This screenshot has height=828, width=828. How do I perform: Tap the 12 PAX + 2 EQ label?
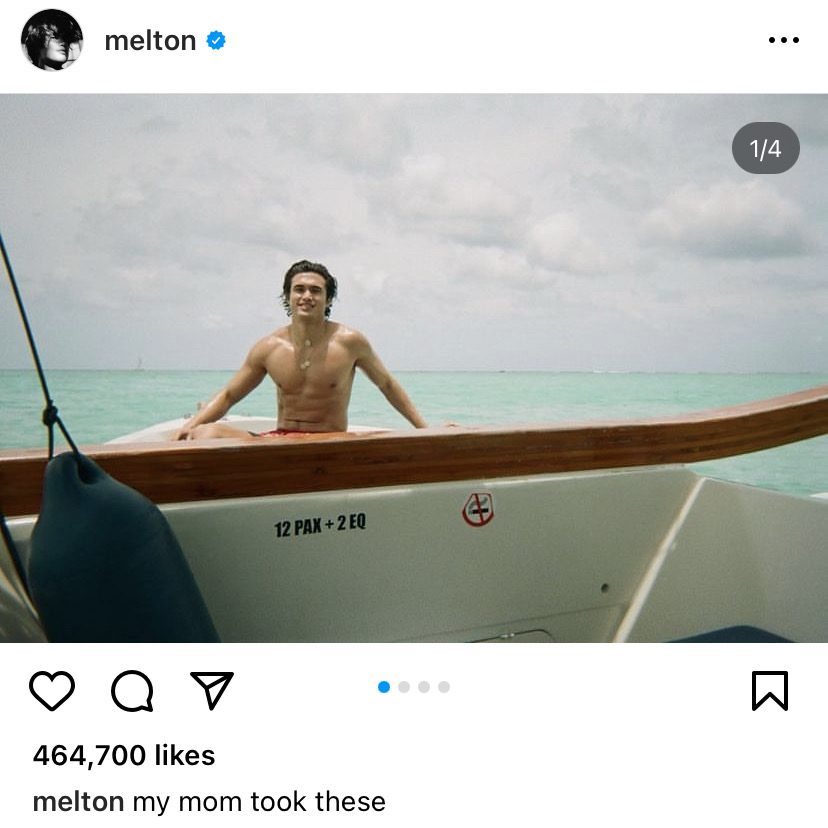point(320,525)
